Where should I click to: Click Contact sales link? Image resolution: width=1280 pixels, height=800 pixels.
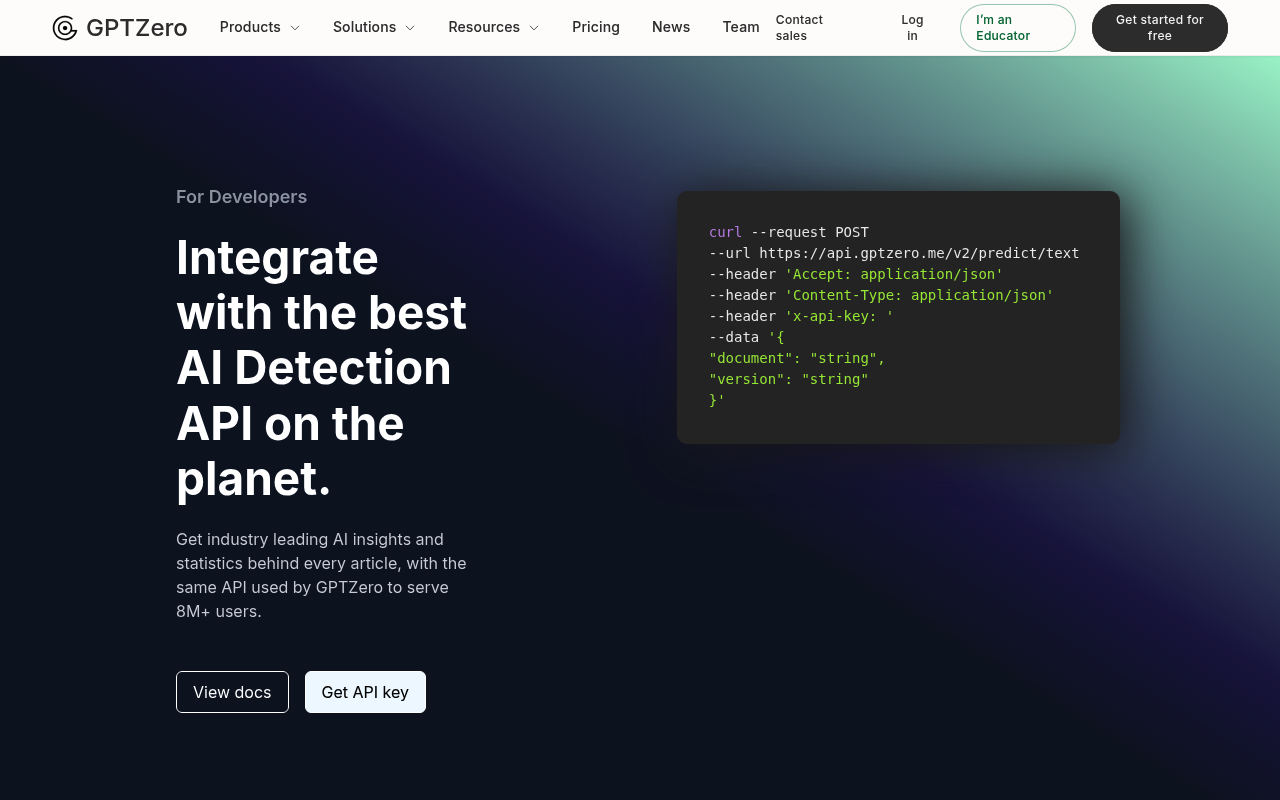799,27
